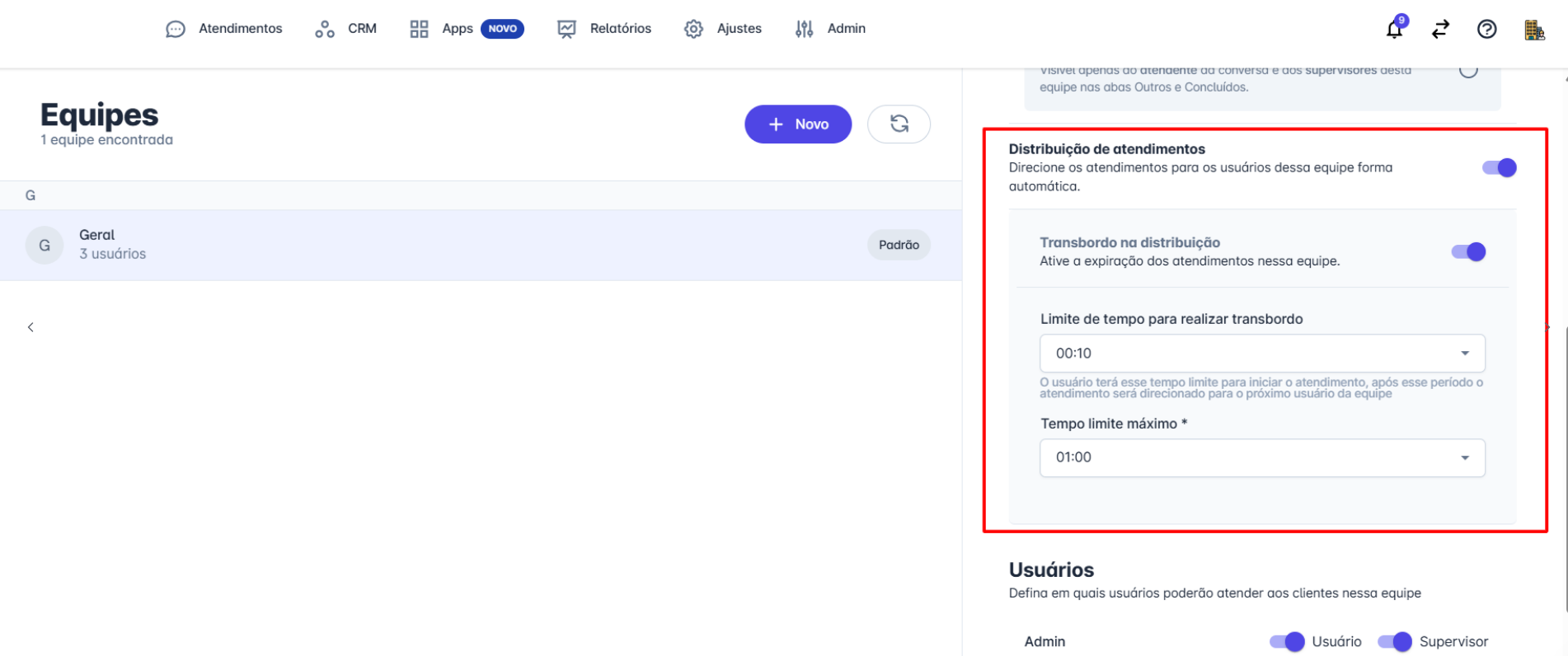
Task: Turn off Transbordo na distribuição switch
Action: [x=1467, y=252]
